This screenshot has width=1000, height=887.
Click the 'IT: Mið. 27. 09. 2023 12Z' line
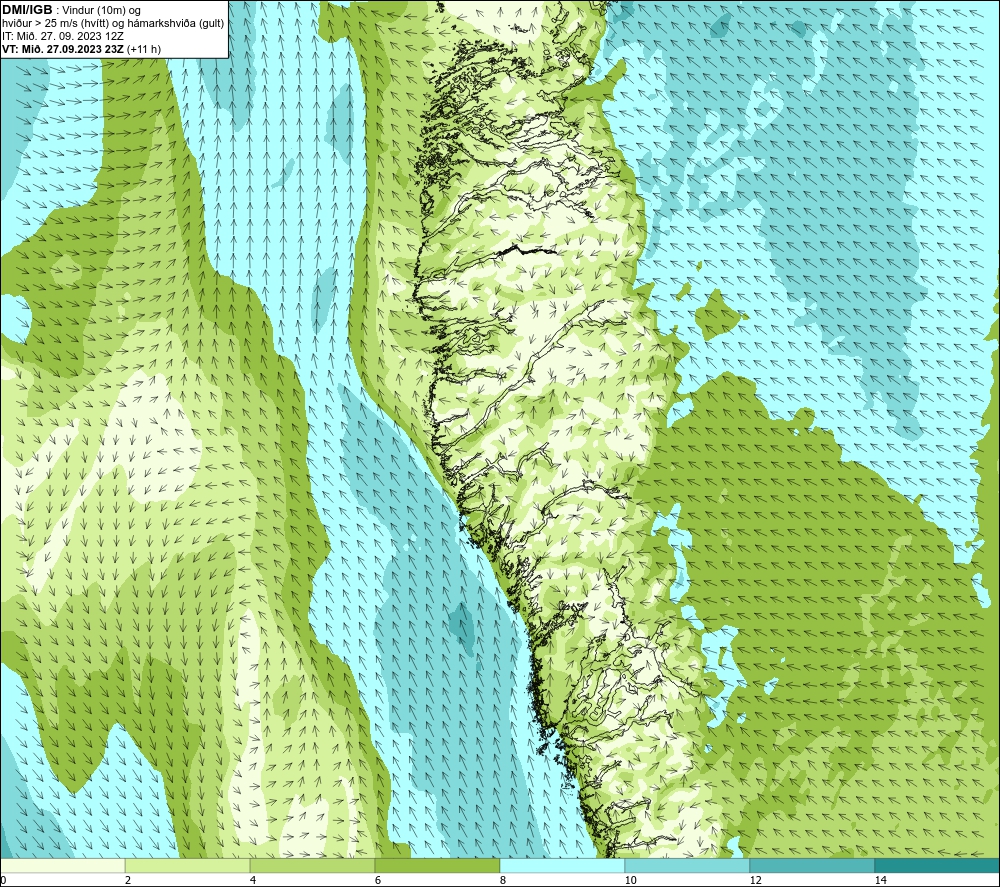click(x=63, y=36)
